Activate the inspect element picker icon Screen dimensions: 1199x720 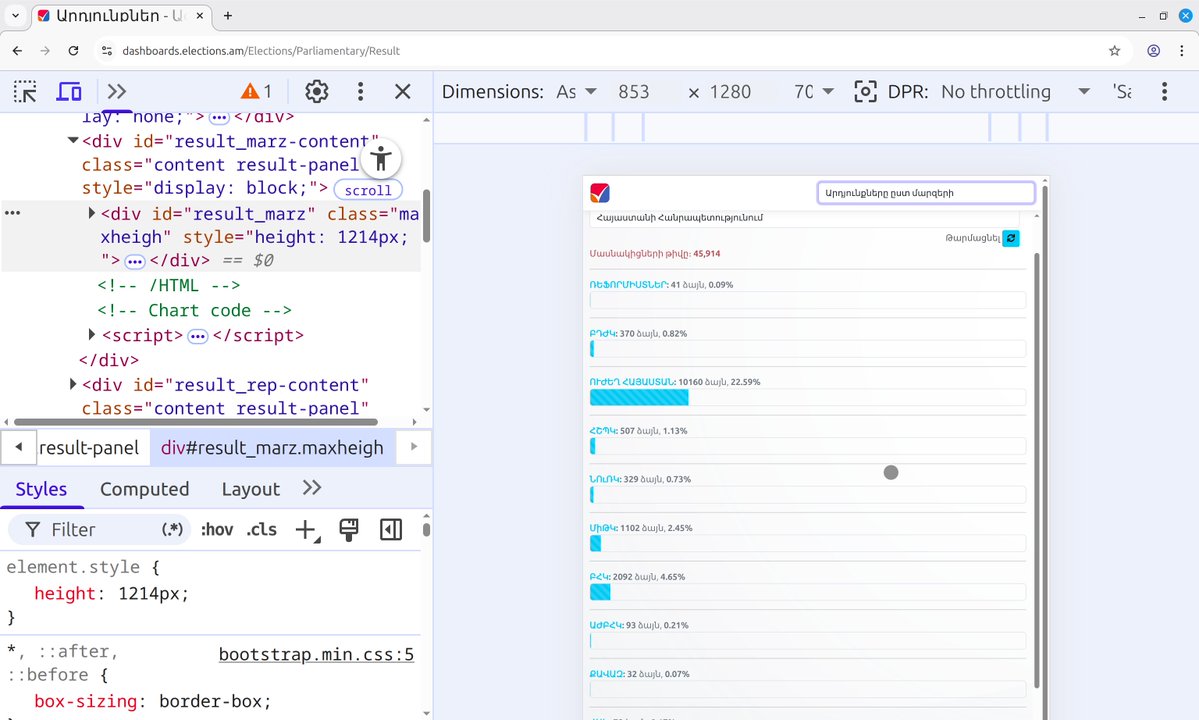25,92
